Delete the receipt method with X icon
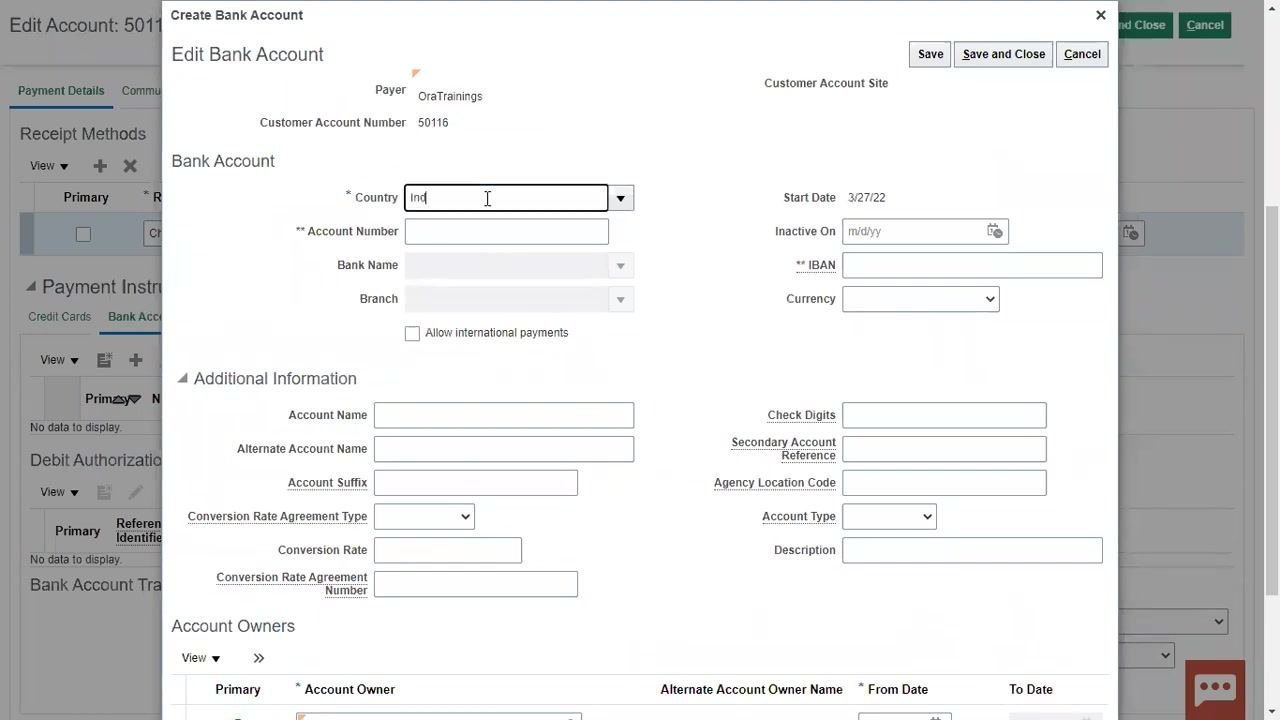Viewport: 1280px width, 720px height. (130, 166)
